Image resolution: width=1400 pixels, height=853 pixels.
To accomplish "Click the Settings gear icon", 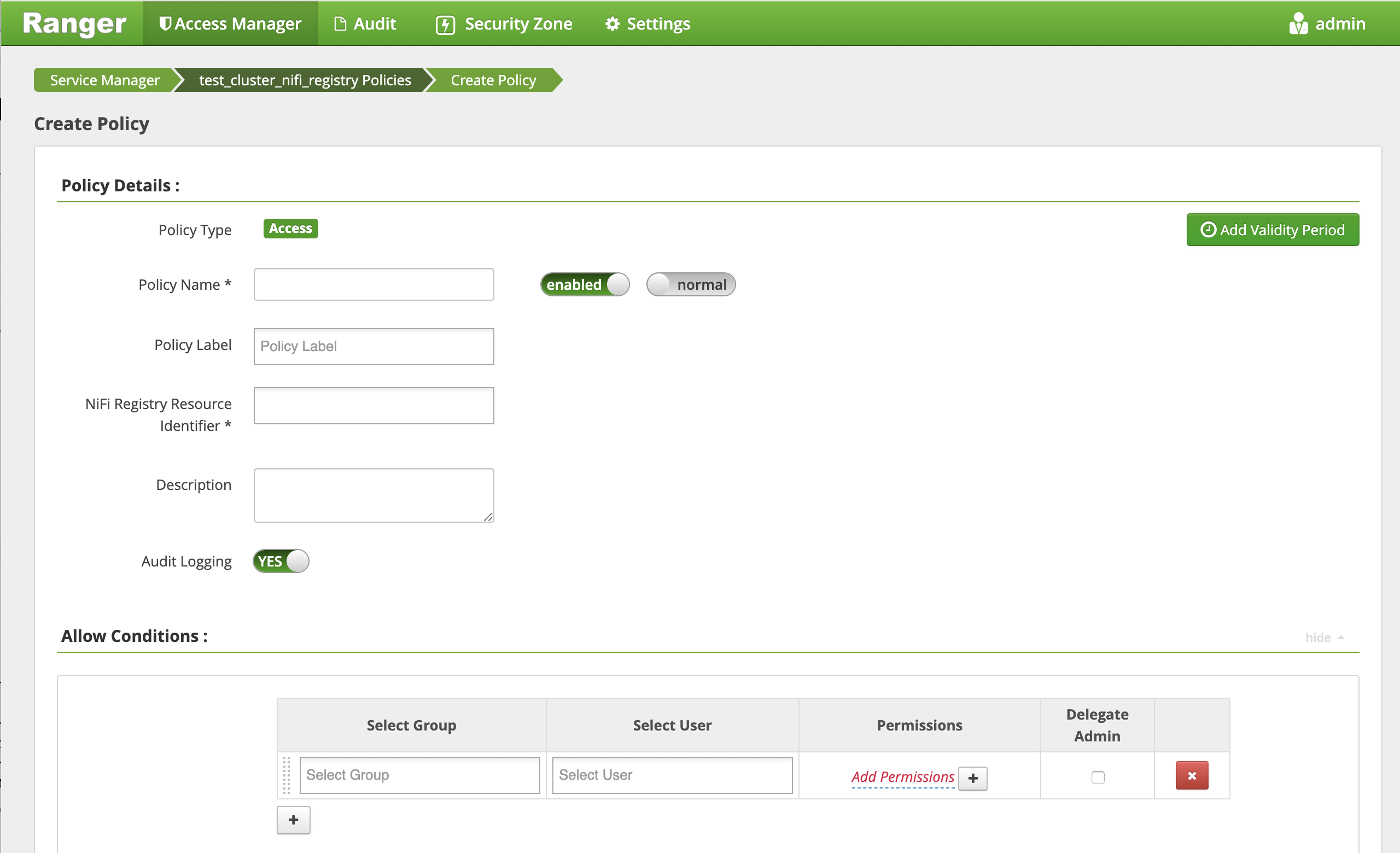I will [612, 24].
